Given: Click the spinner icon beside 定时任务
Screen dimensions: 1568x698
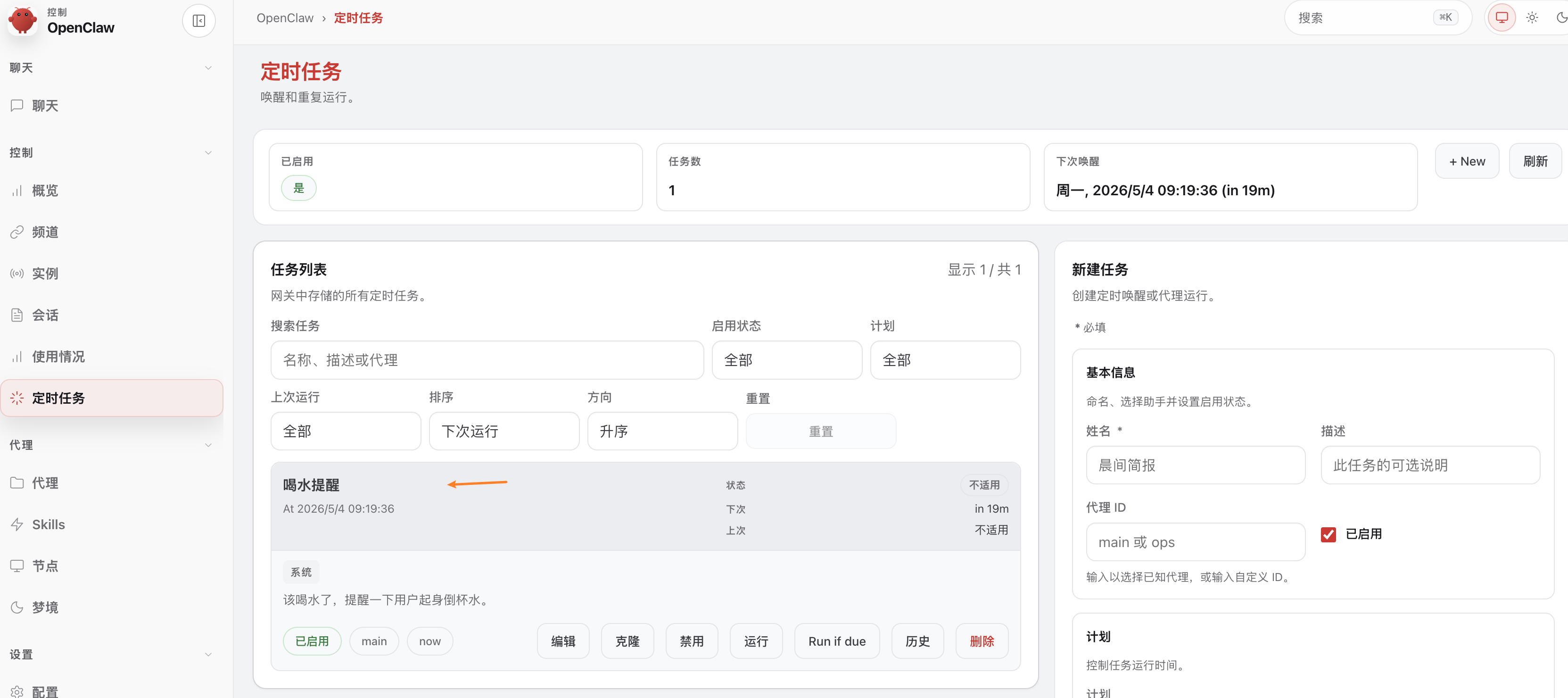Looking at the screenshot, I should click(x=17, y=398).
